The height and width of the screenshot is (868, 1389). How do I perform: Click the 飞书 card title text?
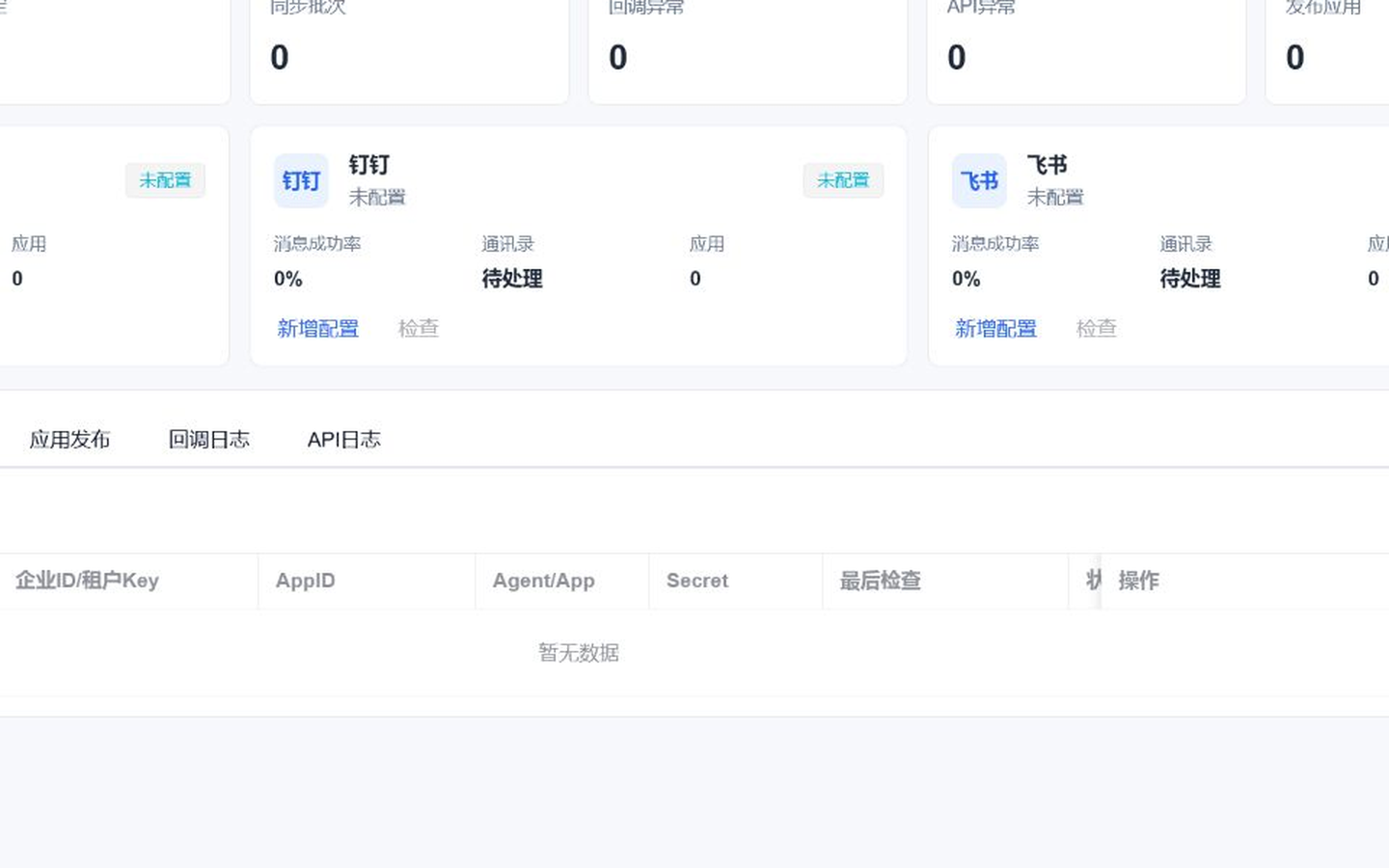click(x=1048, y=165)
